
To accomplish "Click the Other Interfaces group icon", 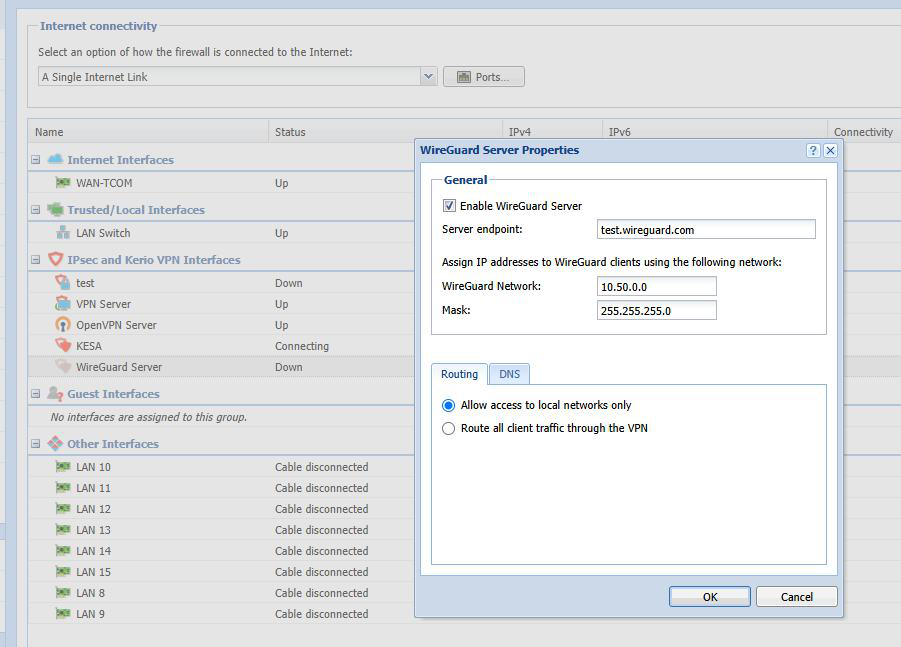I will coord(55,444).
